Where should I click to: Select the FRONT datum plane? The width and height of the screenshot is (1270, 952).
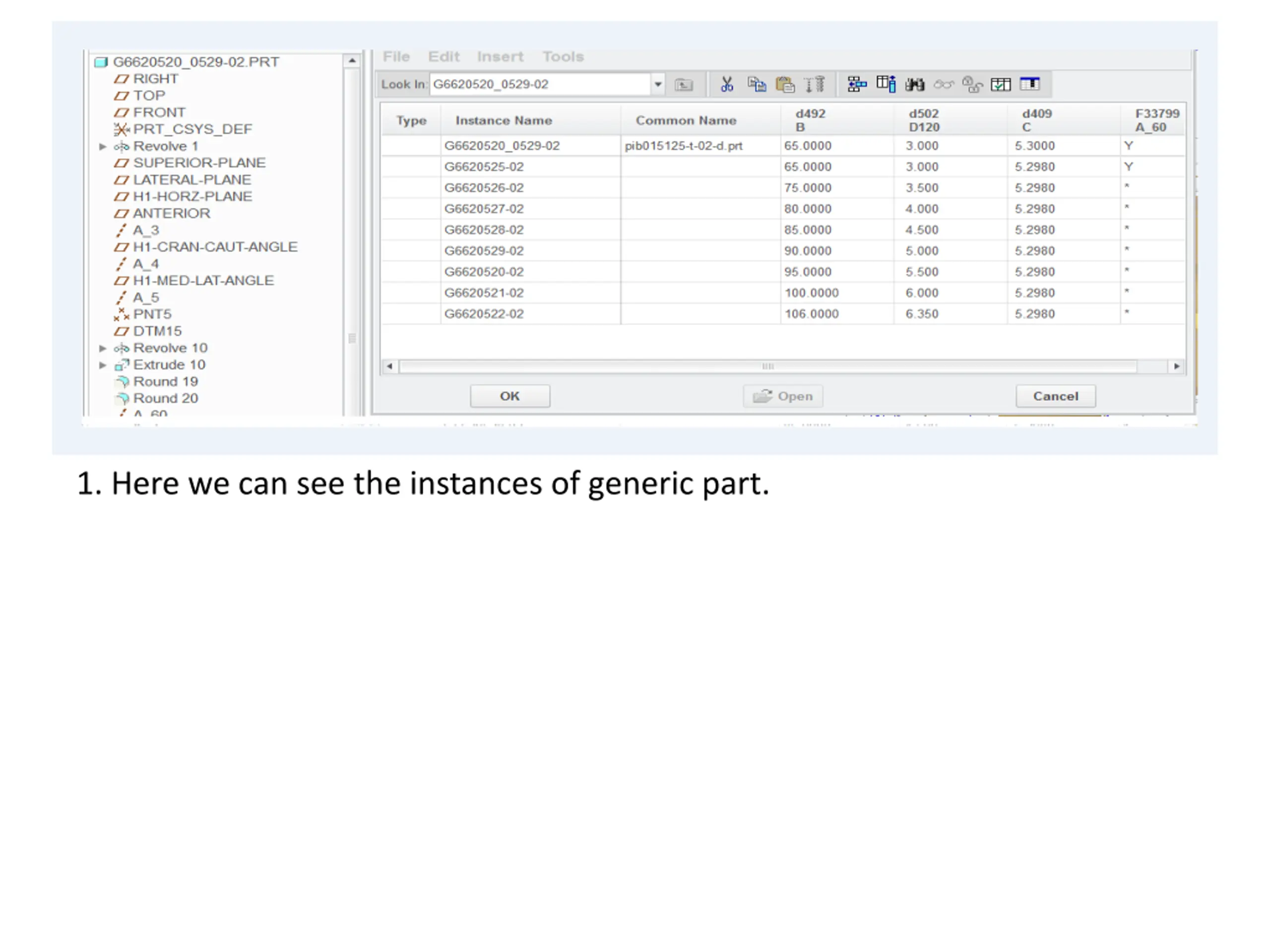point(159,112)
